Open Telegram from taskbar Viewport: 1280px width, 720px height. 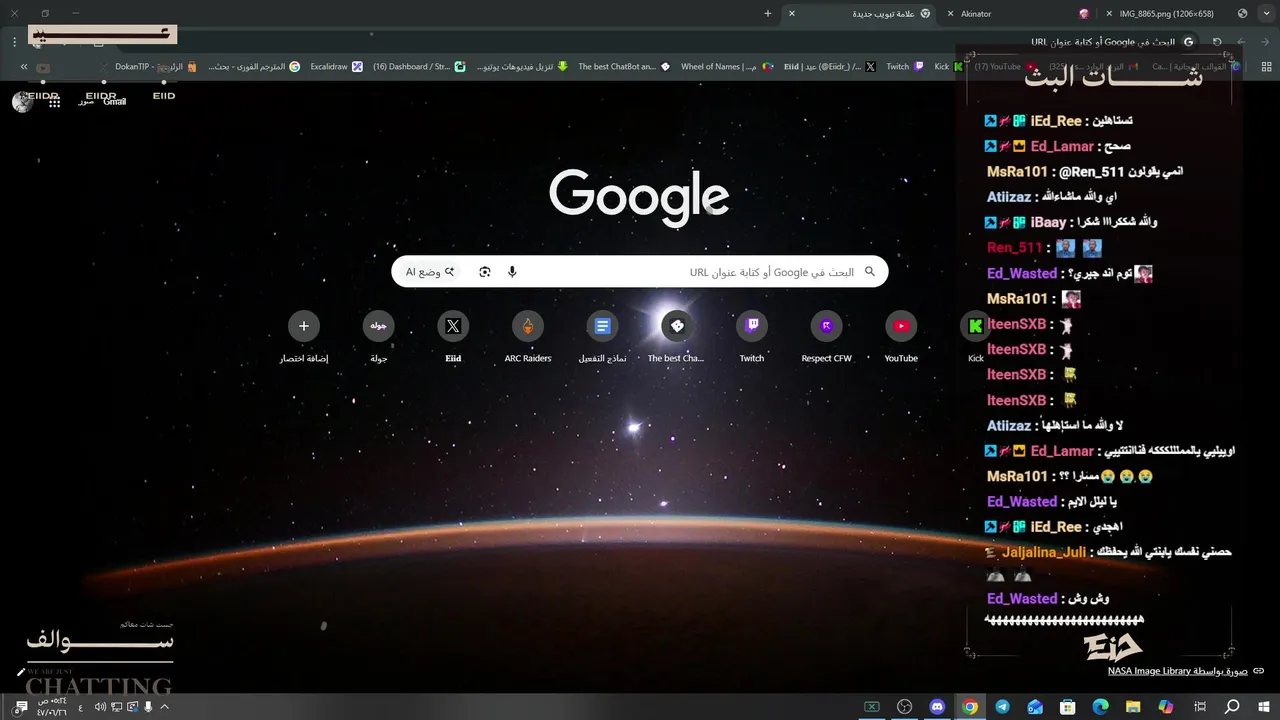click(x=1003, y=707)
